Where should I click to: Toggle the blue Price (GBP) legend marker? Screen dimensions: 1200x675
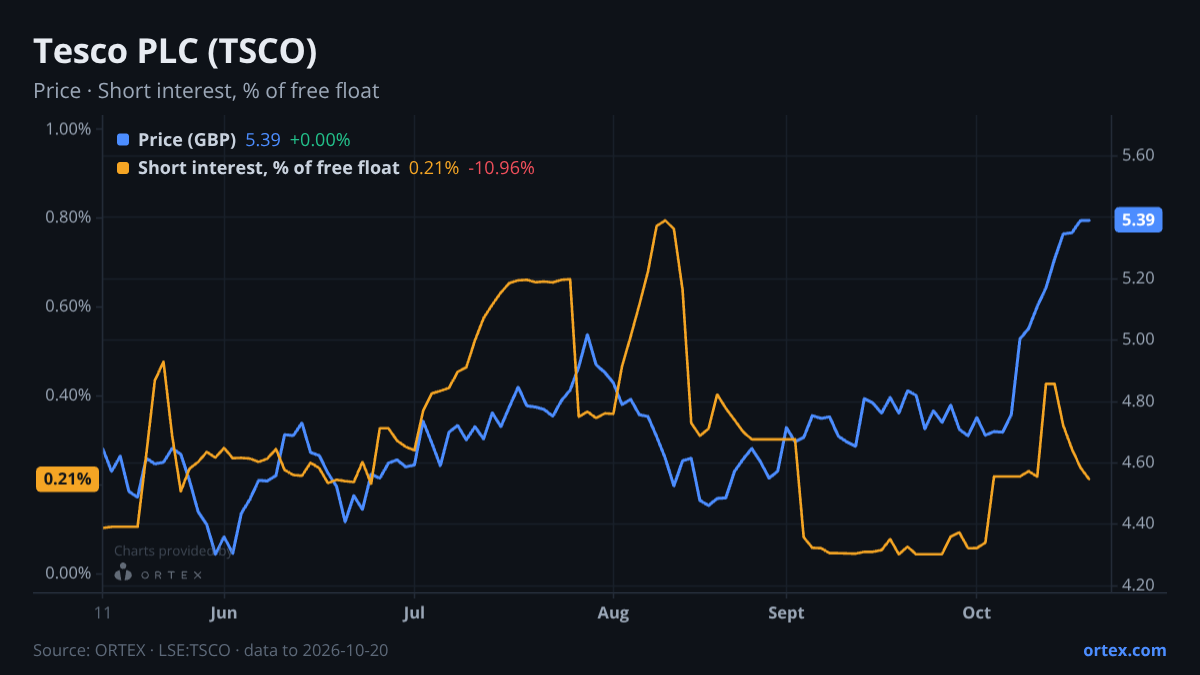tap(123, 140)
